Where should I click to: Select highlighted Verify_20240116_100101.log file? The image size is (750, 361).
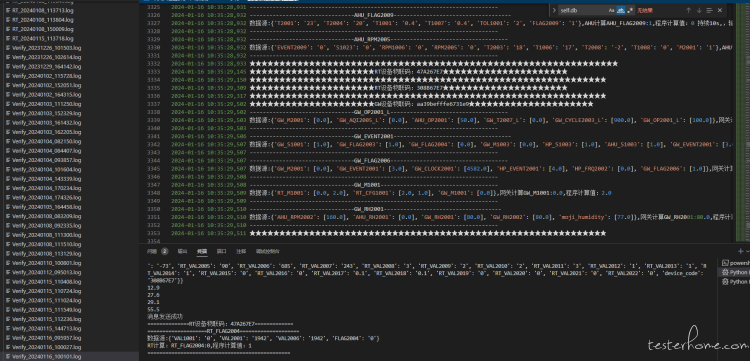pos(69,357)
